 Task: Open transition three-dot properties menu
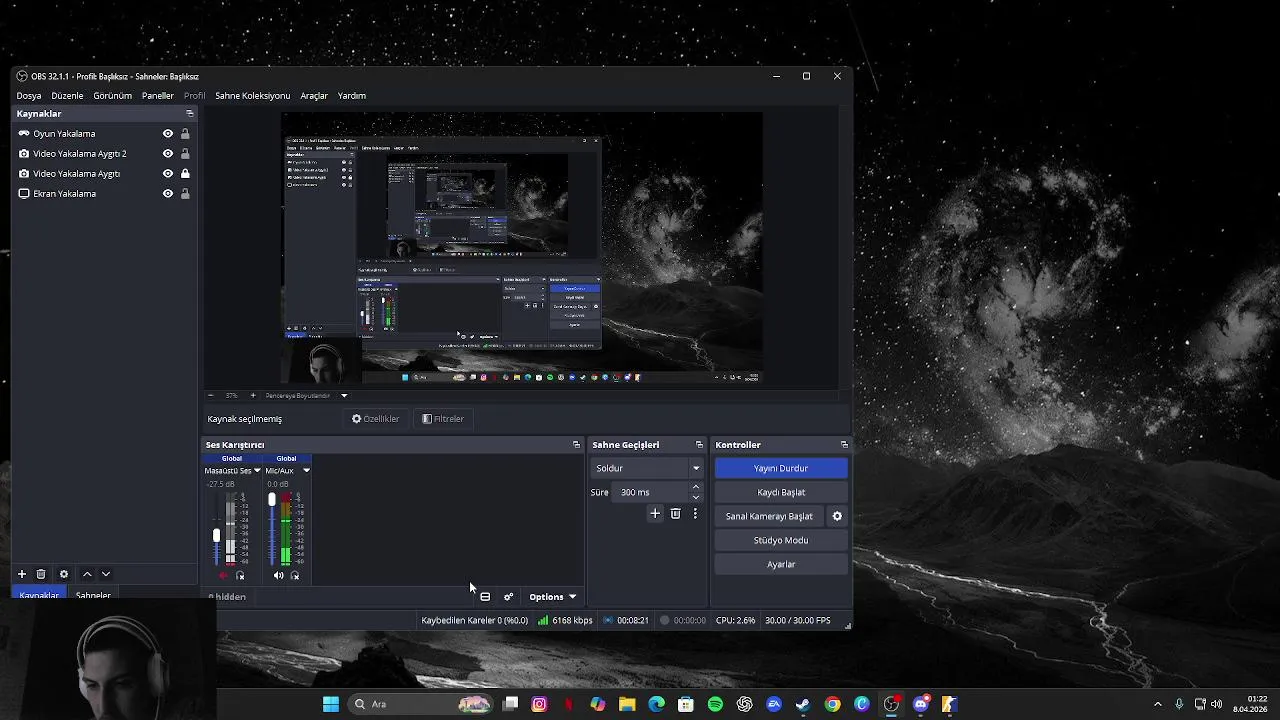pyautogui.click(x=695, y=514)
